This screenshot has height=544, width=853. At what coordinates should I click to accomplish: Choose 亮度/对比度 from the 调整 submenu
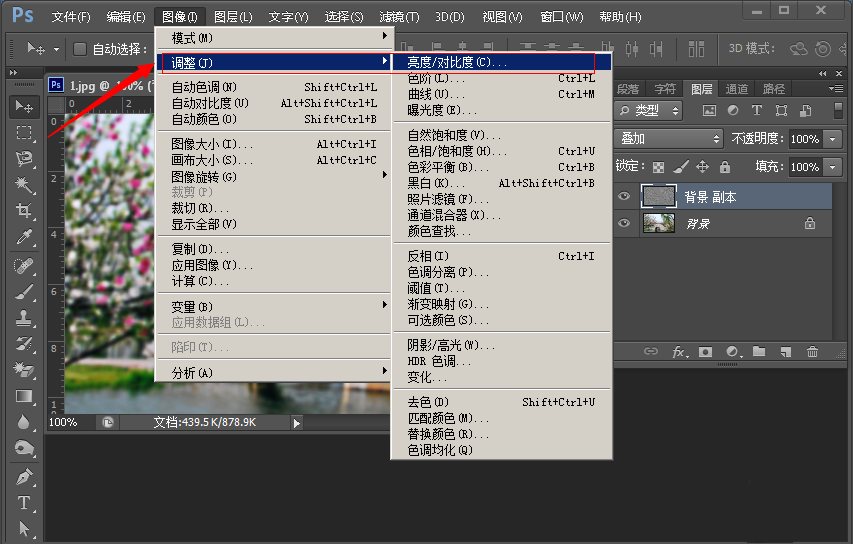[456, 62]
